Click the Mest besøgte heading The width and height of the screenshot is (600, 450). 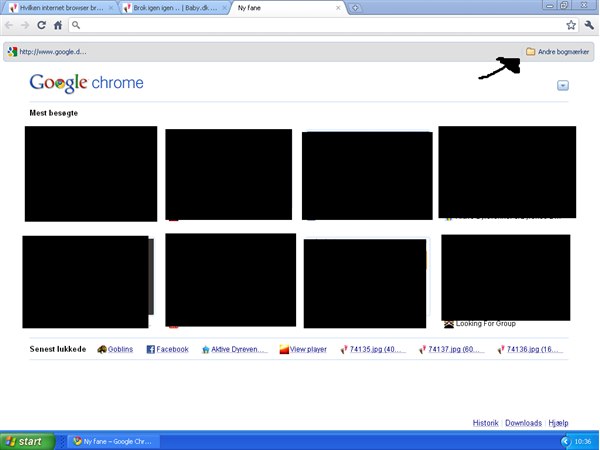click(x=54, y=113)
